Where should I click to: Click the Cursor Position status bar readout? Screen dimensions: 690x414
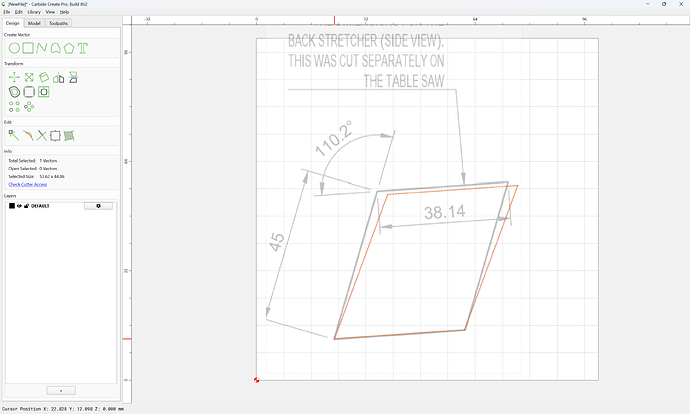62,409
